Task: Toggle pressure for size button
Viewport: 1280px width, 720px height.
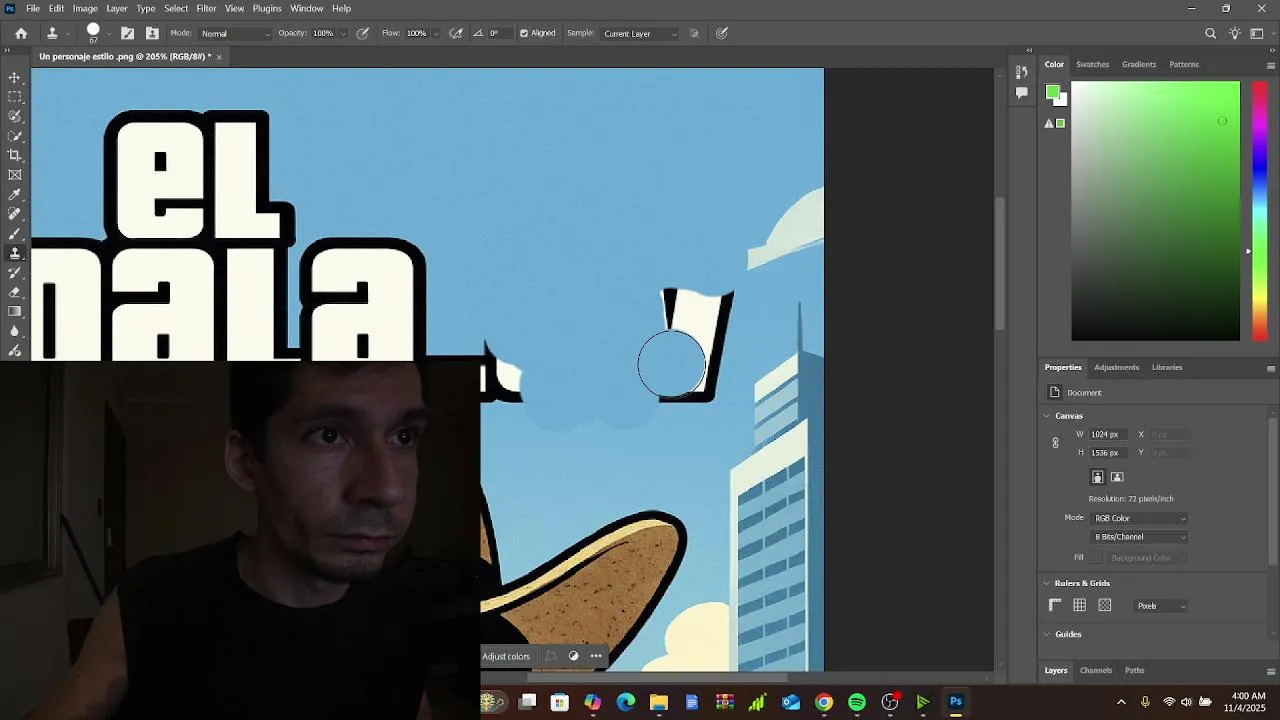Action: 722,33
